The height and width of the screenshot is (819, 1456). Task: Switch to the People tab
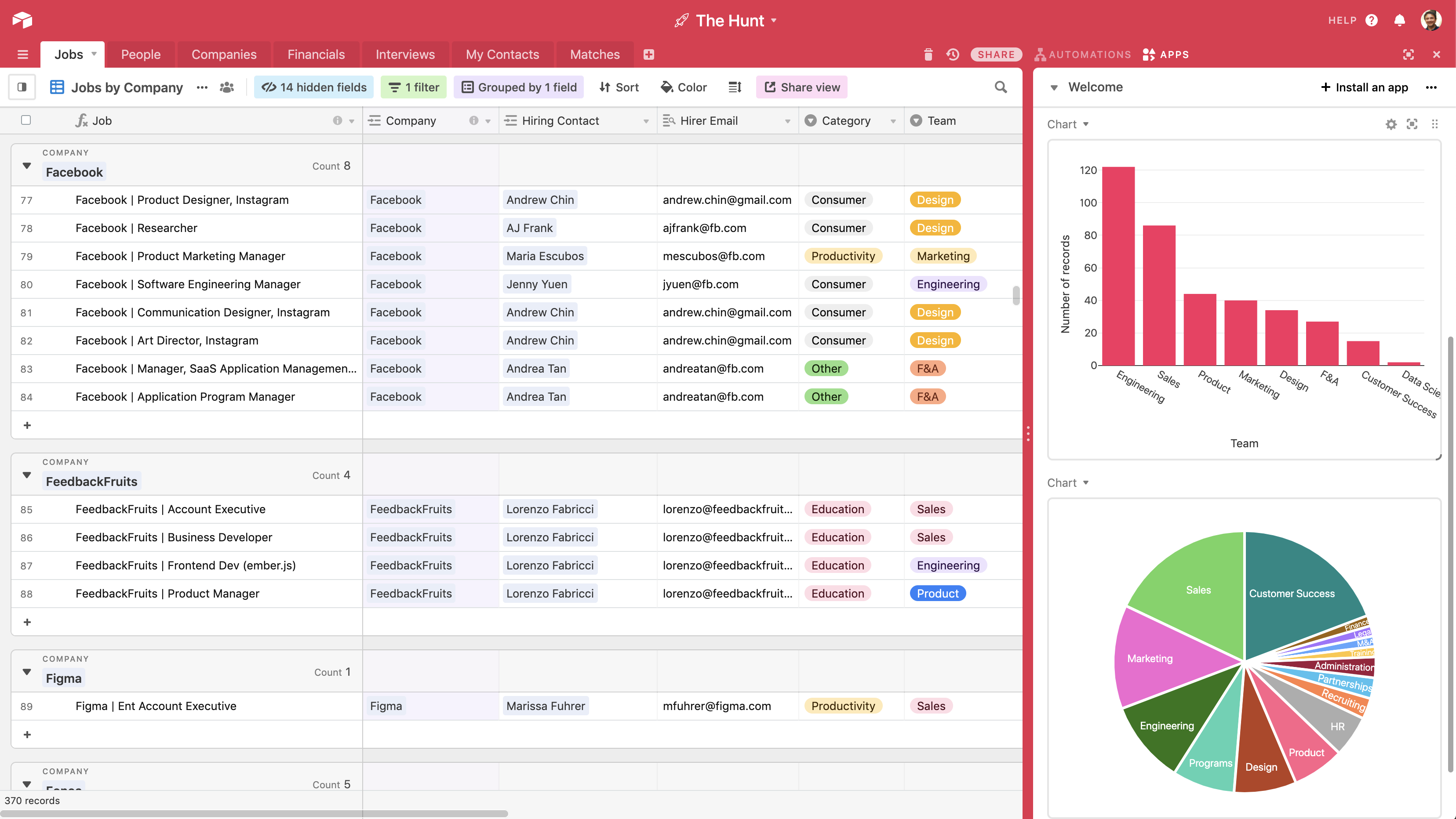141,55
